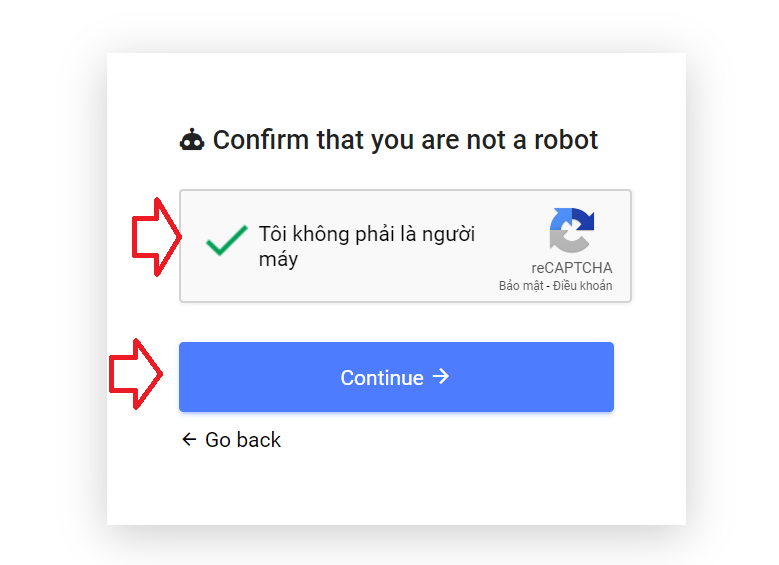This screenshot has height=565, width=779.
Task: Click the dash between Bảo mật and Điều khoản
Action: tap(548, 286)
